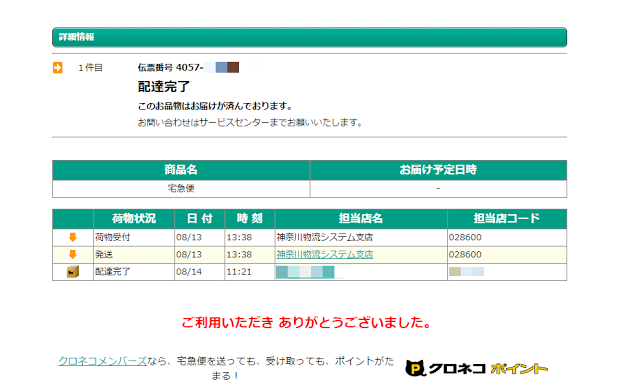Click the 時刻 column header
The image size is (640, 390).
point(250,219)
